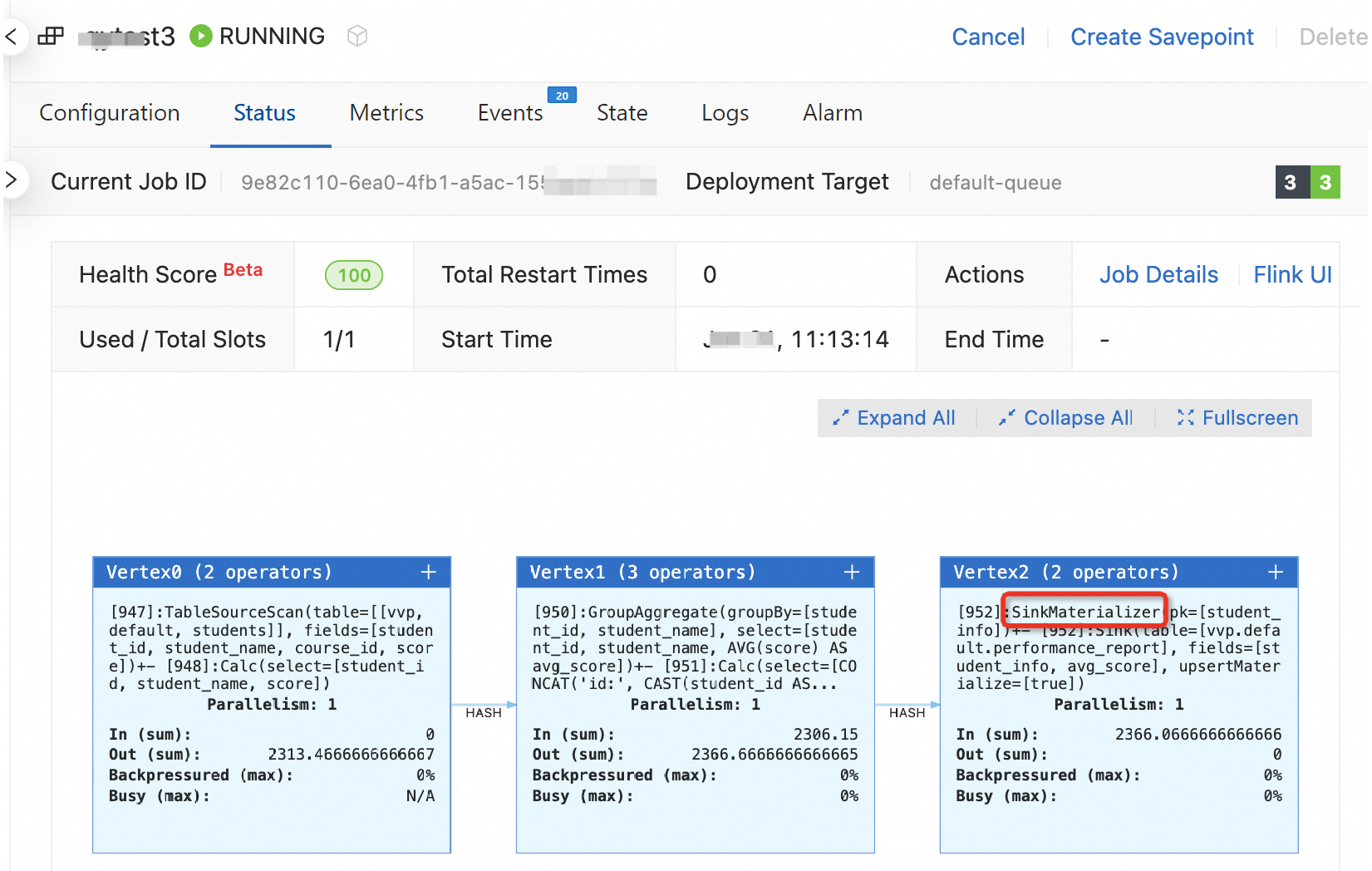This screenshot has width=1372, height=871.
Task: Click the End Time dash value
Action: (1104, 340)
